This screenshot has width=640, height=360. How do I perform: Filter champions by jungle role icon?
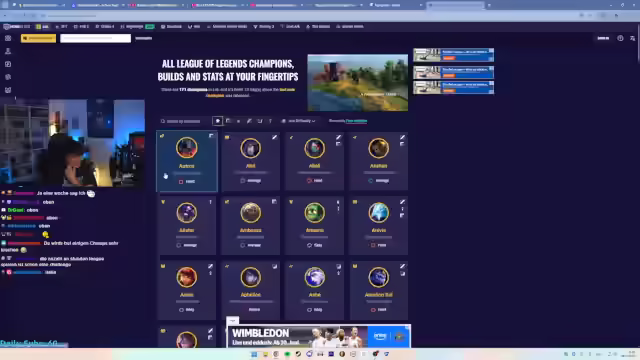(238, 121)
